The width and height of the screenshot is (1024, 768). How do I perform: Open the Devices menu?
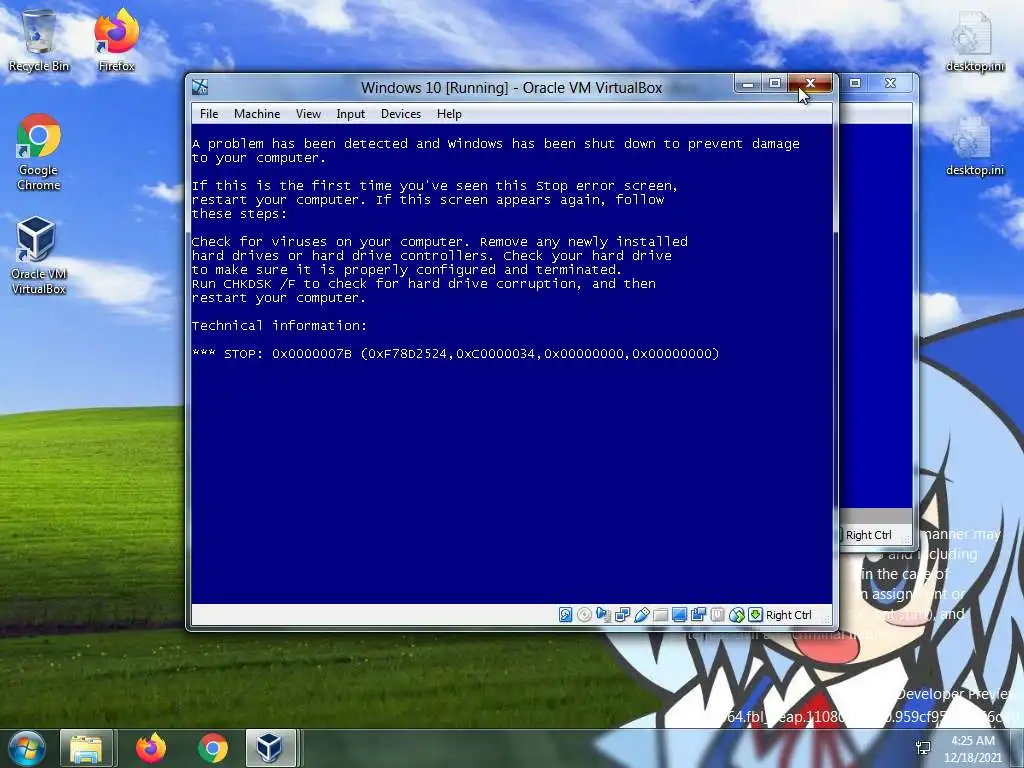(x=400, y=114)
